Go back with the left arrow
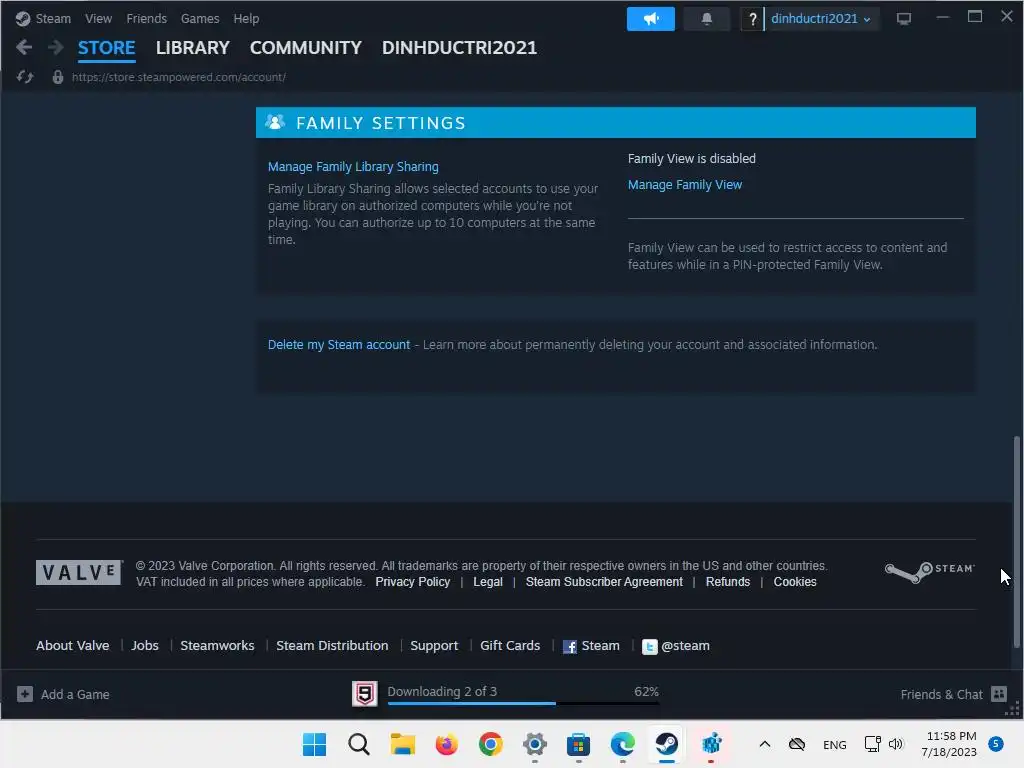Viewport: 1024px width, 768px height. tap(24, 47)
